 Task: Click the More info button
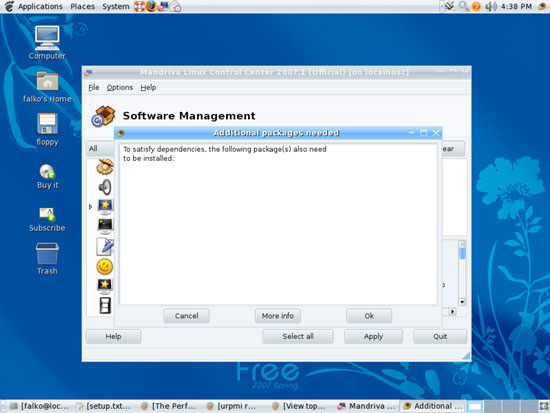pos(278,316)
